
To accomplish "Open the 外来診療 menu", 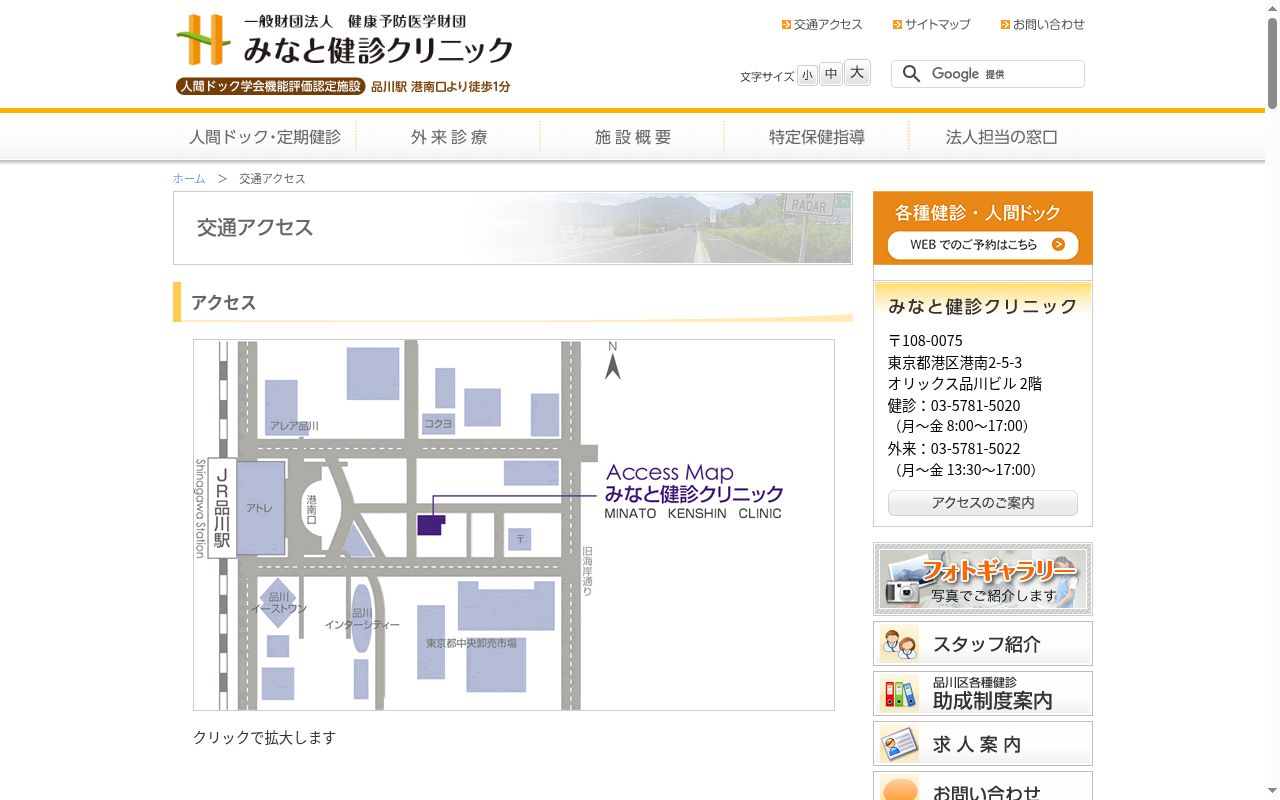I will point(449,137).
